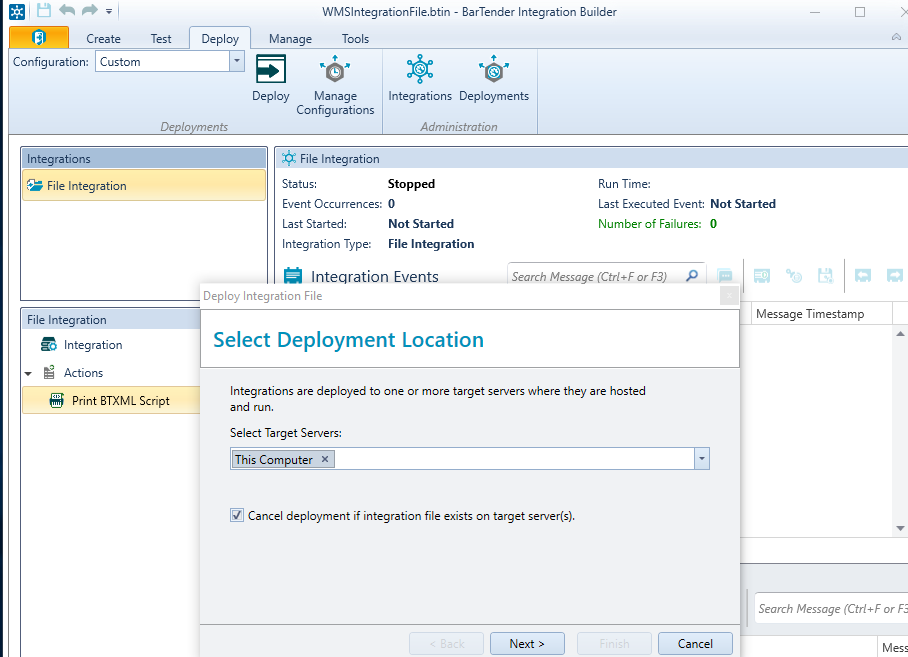This screenshot has width=908, height=657.
Task: Open the Manage ribbon tab
Action: pyautogui.click(x=290, y=39)
